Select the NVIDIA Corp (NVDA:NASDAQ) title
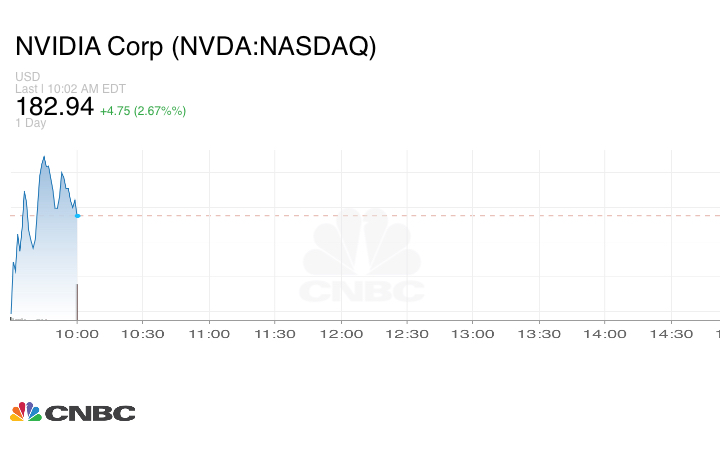This screenshot has width=720, height=450. click(195, 47)
